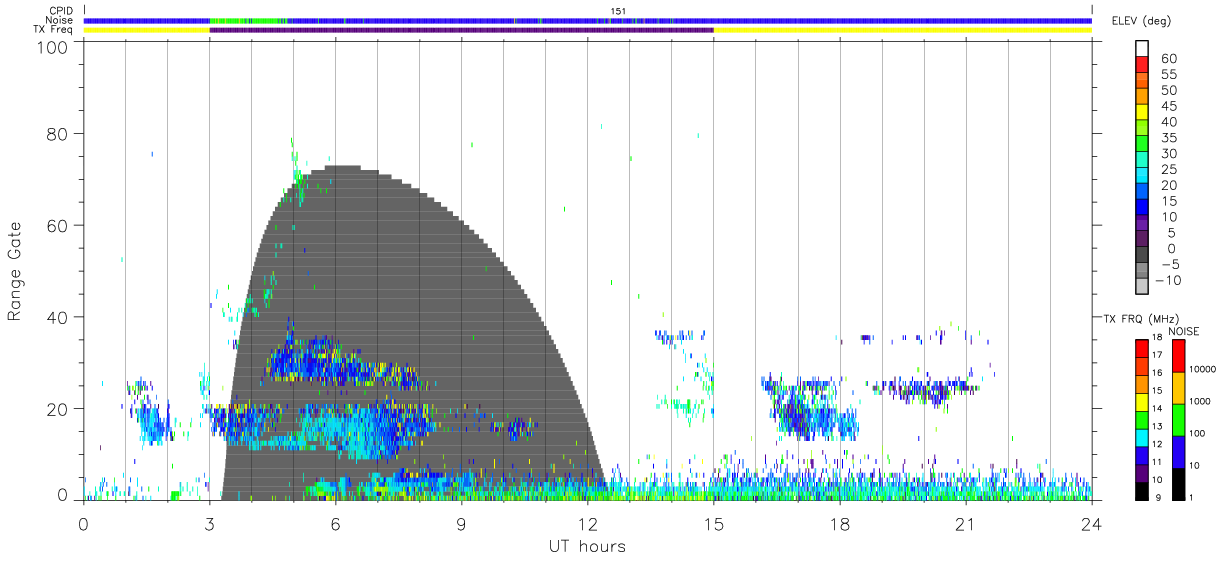Screen dimensions: 1228x567
Task: Click the '21' tick label on UT hours axis
Action: coord(965,524)
